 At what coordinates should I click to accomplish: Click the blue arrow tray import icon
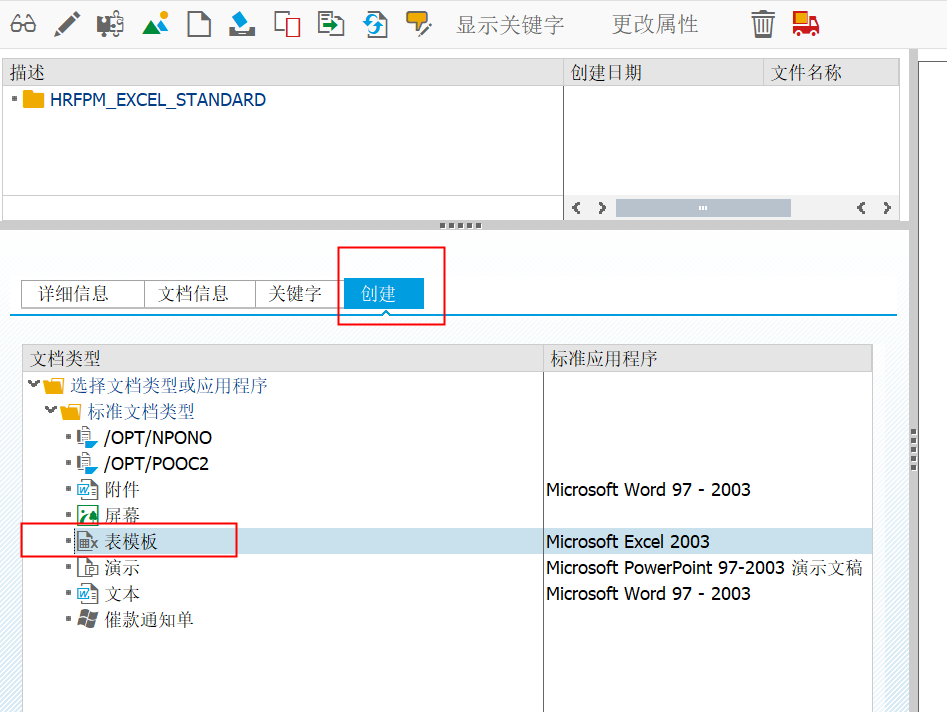point(242,24)
